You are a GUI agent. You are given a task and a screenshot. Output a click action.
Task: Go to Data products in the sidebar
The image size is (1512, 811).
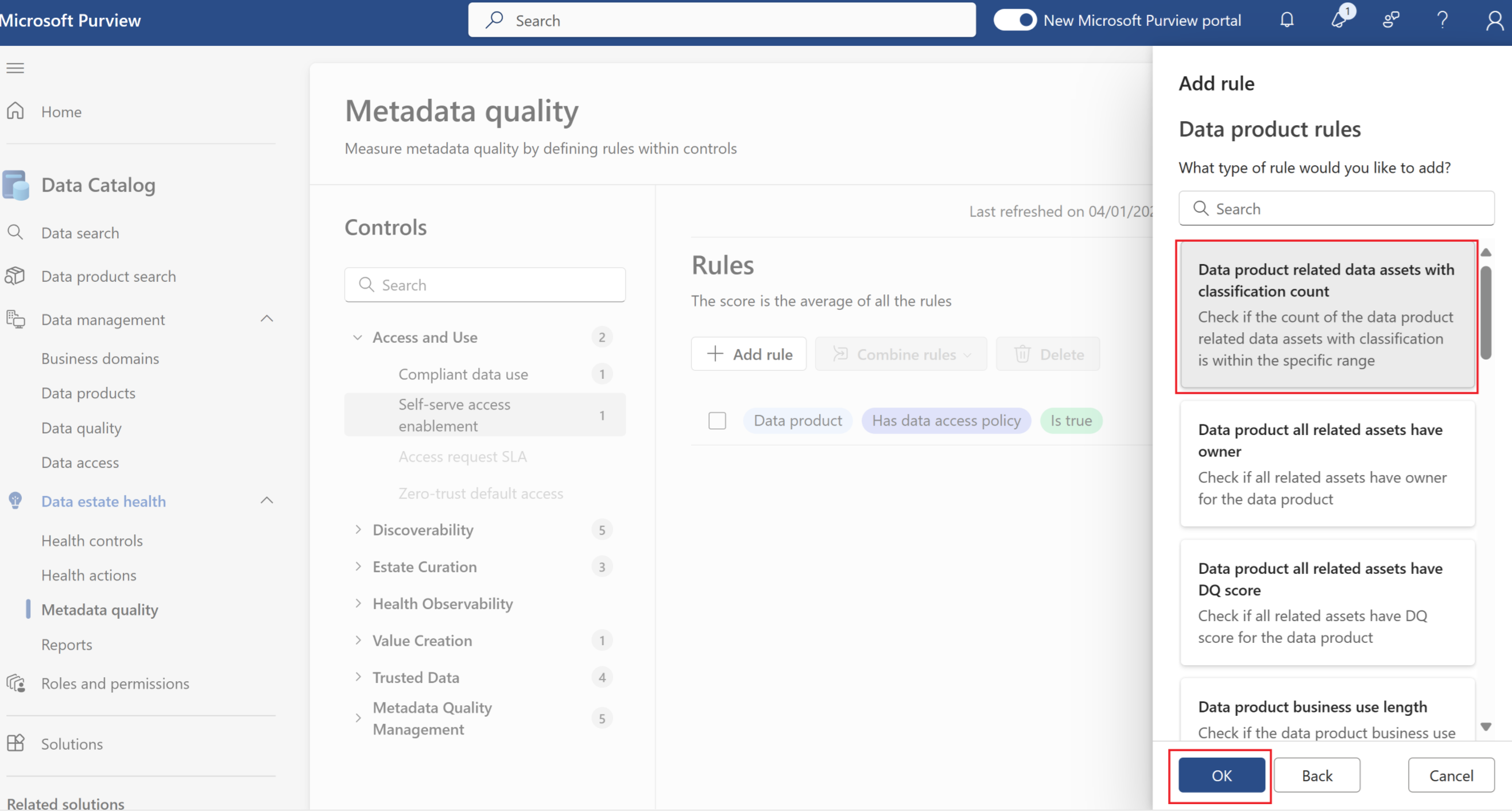click(x=88, y=393)
